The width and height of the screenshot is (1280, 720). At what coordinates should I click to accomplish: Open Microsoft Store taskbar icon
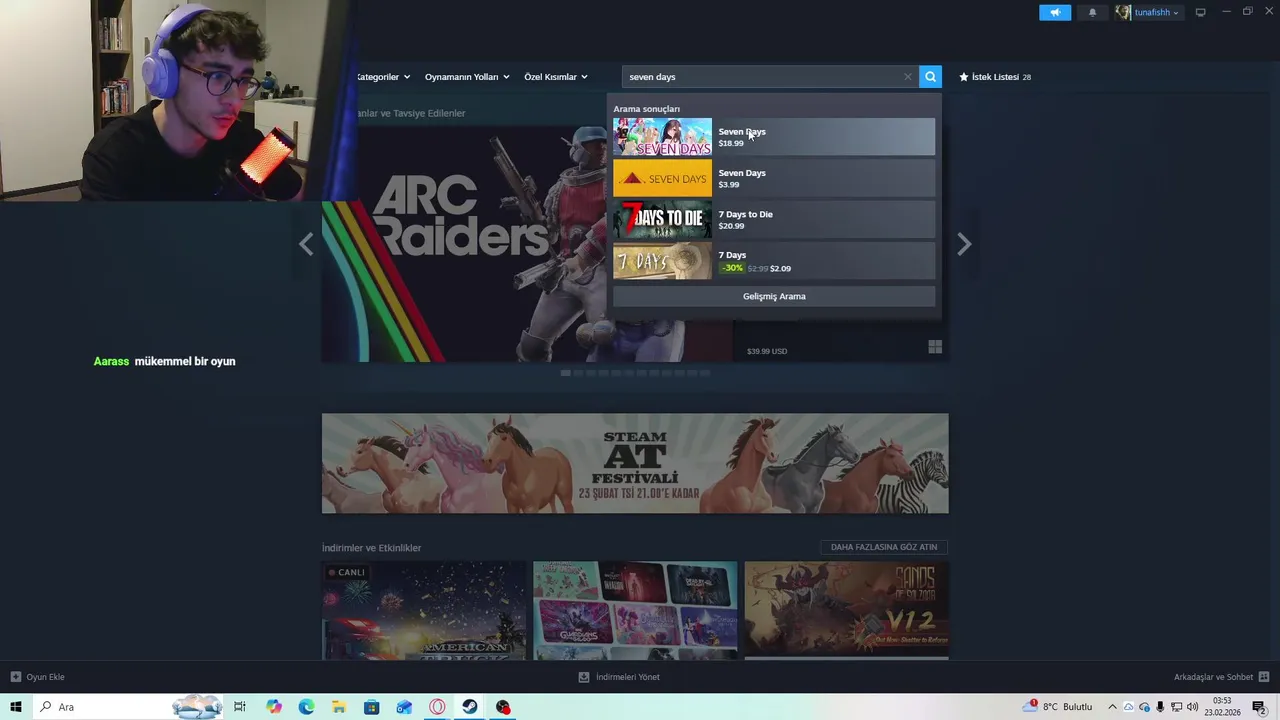tap(371, 707)
